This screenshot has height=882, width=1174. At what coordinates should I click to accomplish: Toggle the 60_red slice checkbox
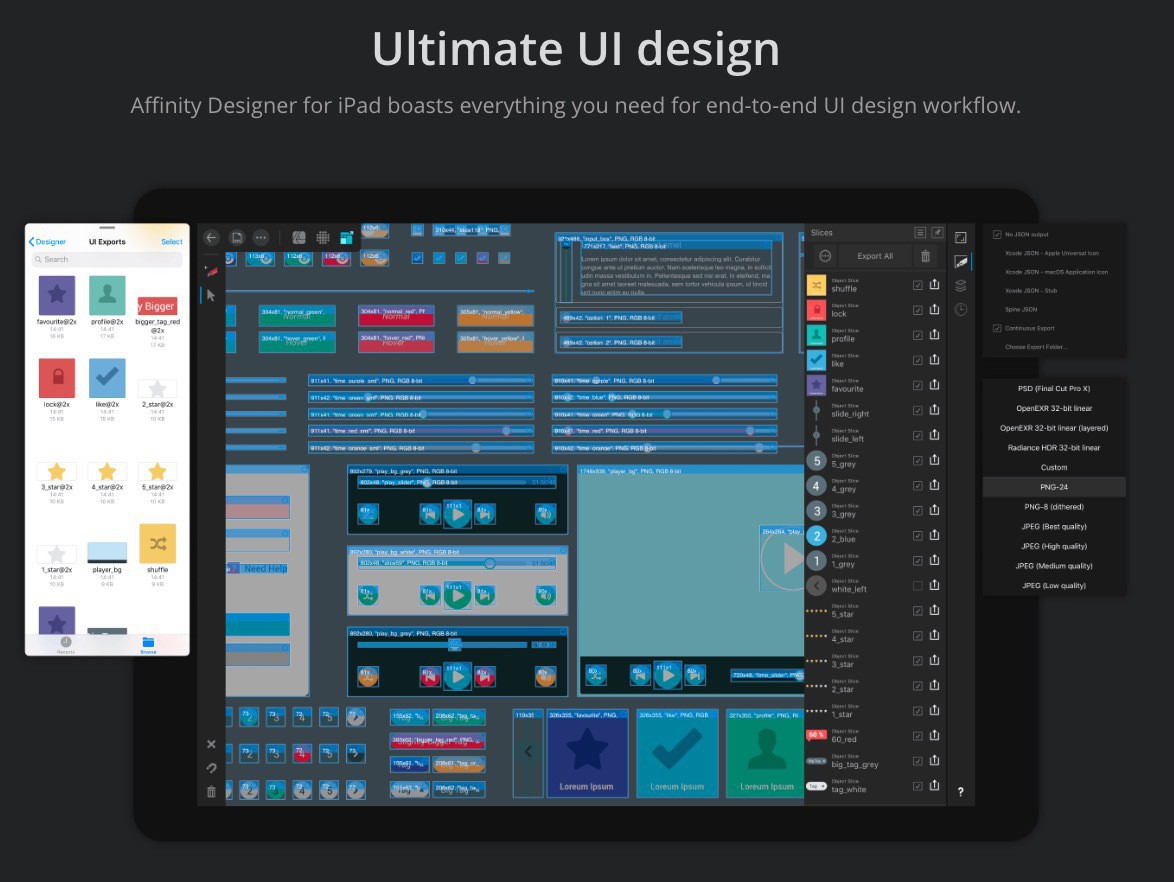point(918,736)
